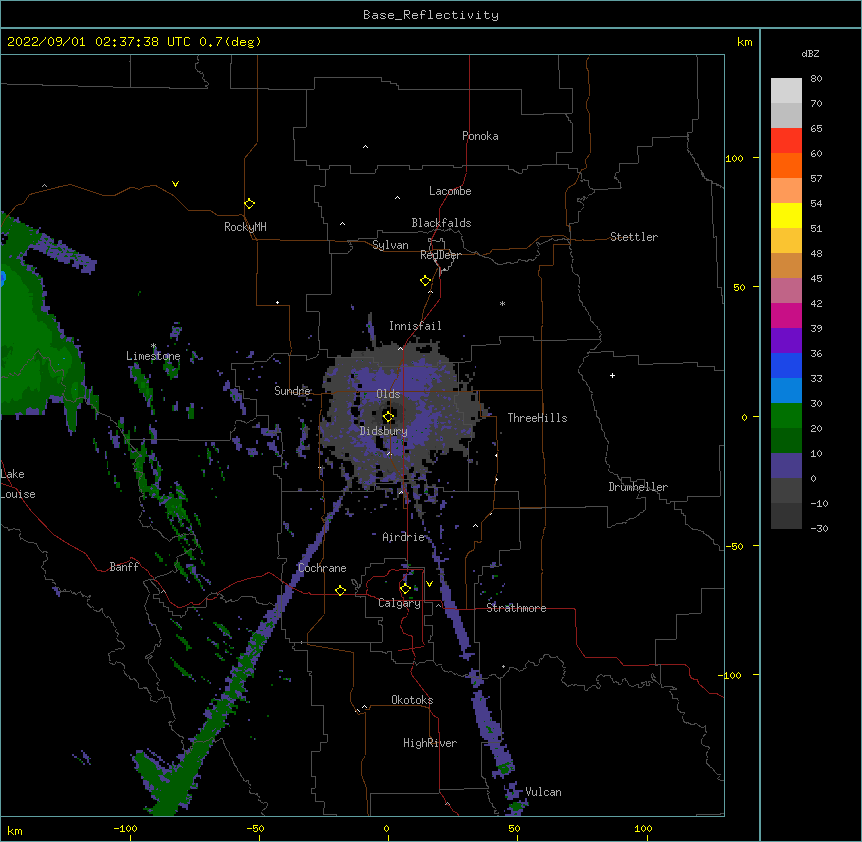Image resolution: width=862 pixels, height=842 pixels.
Task: Click the Base_Reflectivity title text
Action: [431, 15]
